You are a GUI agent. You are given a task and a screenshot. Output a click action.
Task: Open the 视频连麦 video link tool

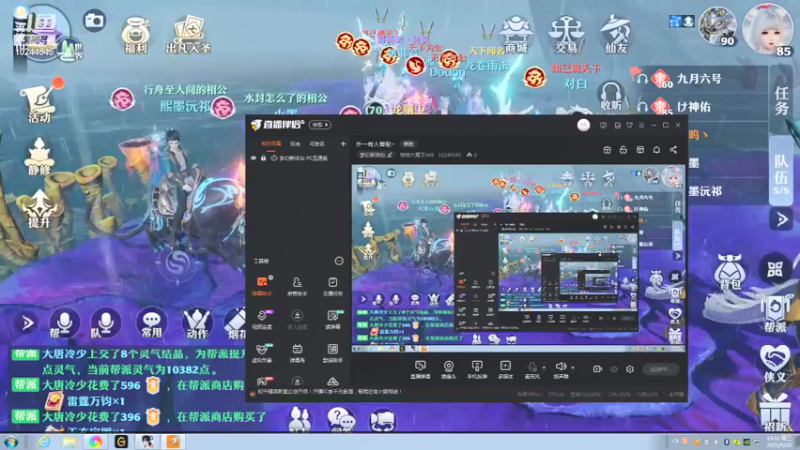[x=262, y=319]
